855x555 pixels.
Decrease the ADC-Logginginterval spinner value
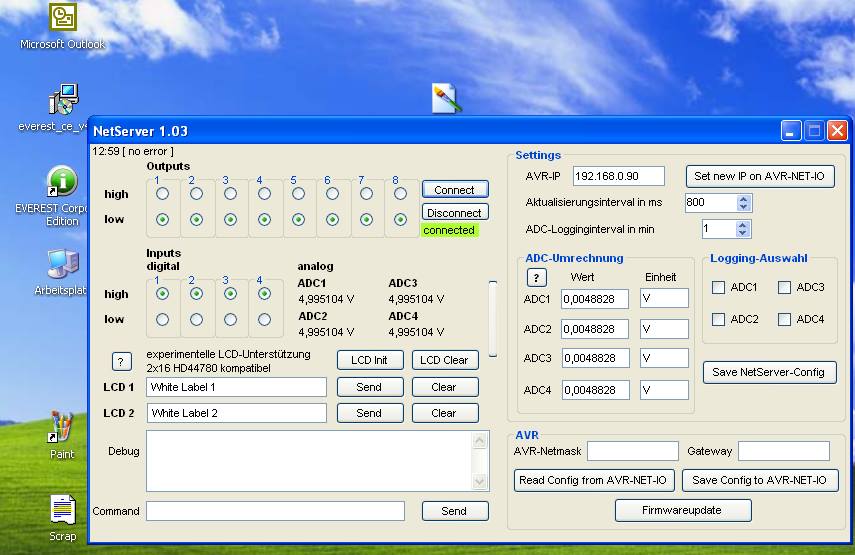(x=743, y=233)
